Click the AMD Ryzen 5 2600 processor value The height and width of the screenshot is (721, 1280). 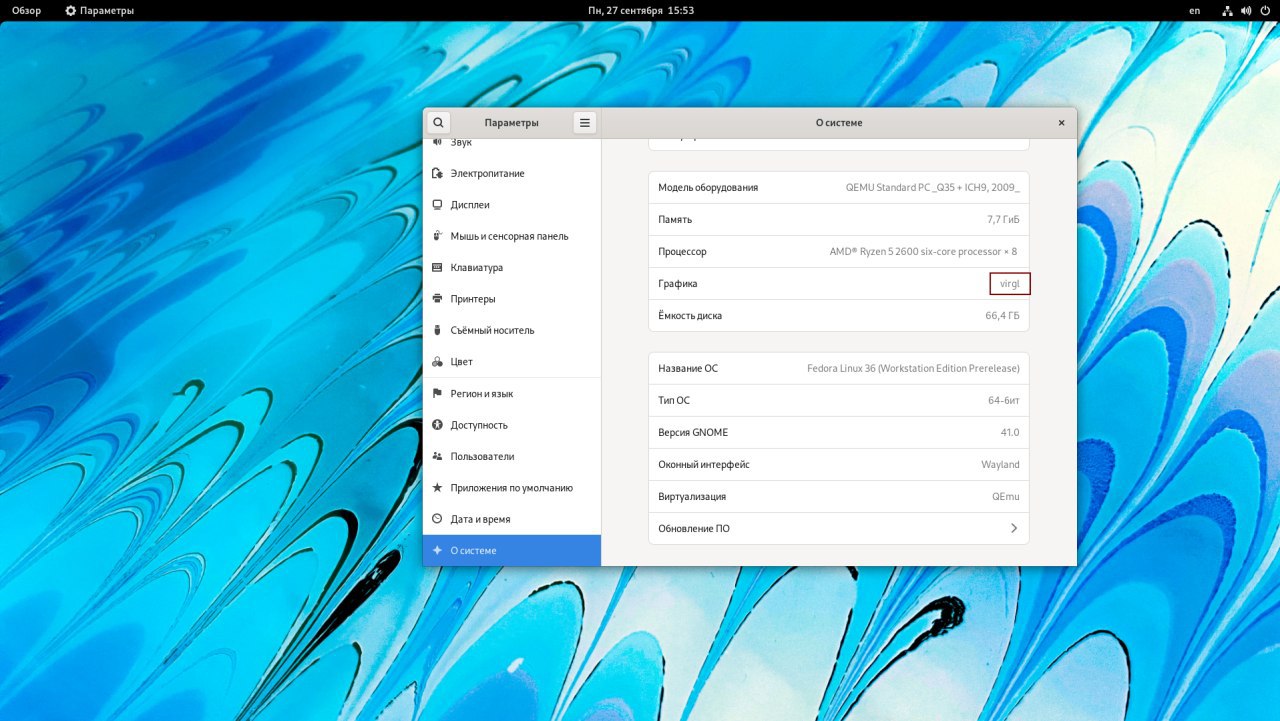click(923, 252)
